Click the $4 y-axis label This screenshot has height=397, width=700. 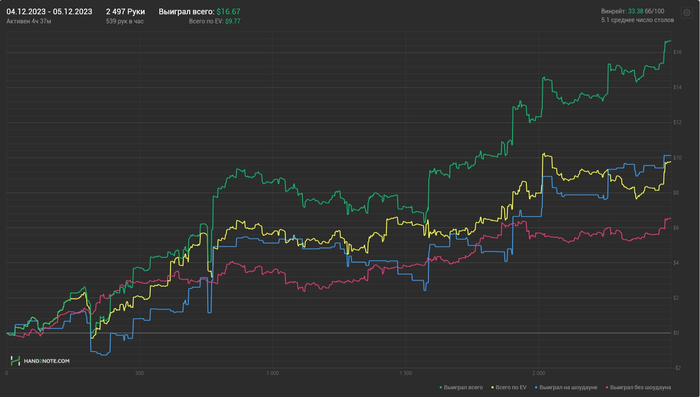point(676,263)
